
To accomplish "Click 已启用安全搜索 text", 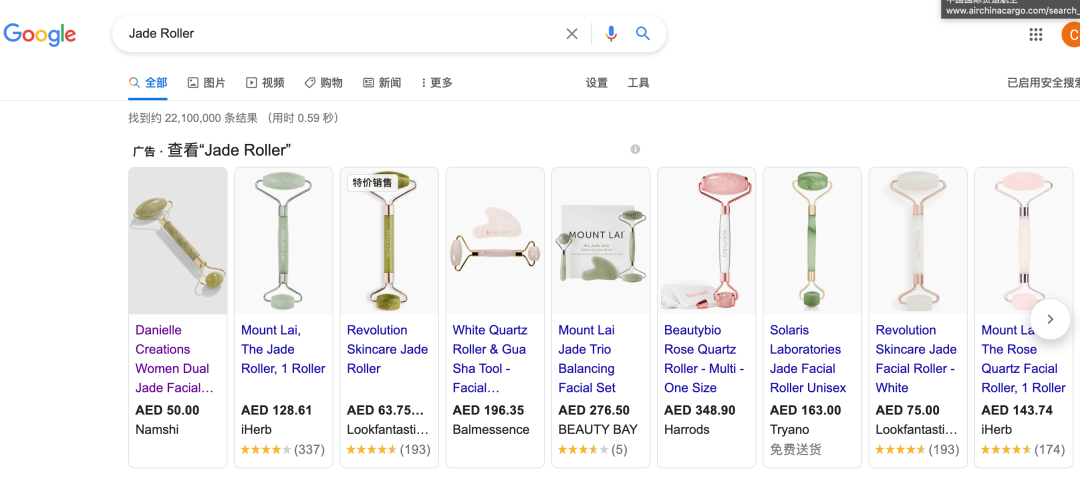I will 1043,83.
